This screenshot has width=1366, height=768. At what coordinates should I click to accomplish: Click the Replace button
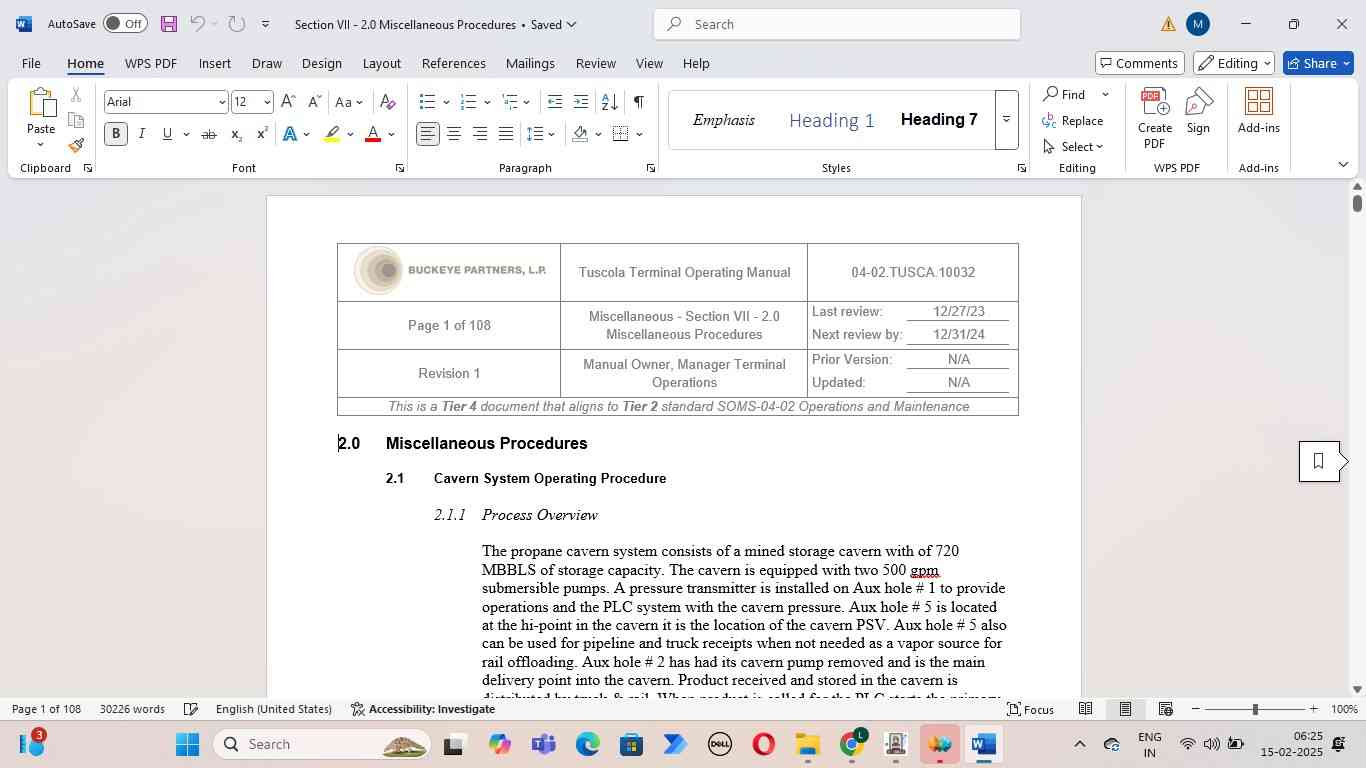tap(1073, 120)
